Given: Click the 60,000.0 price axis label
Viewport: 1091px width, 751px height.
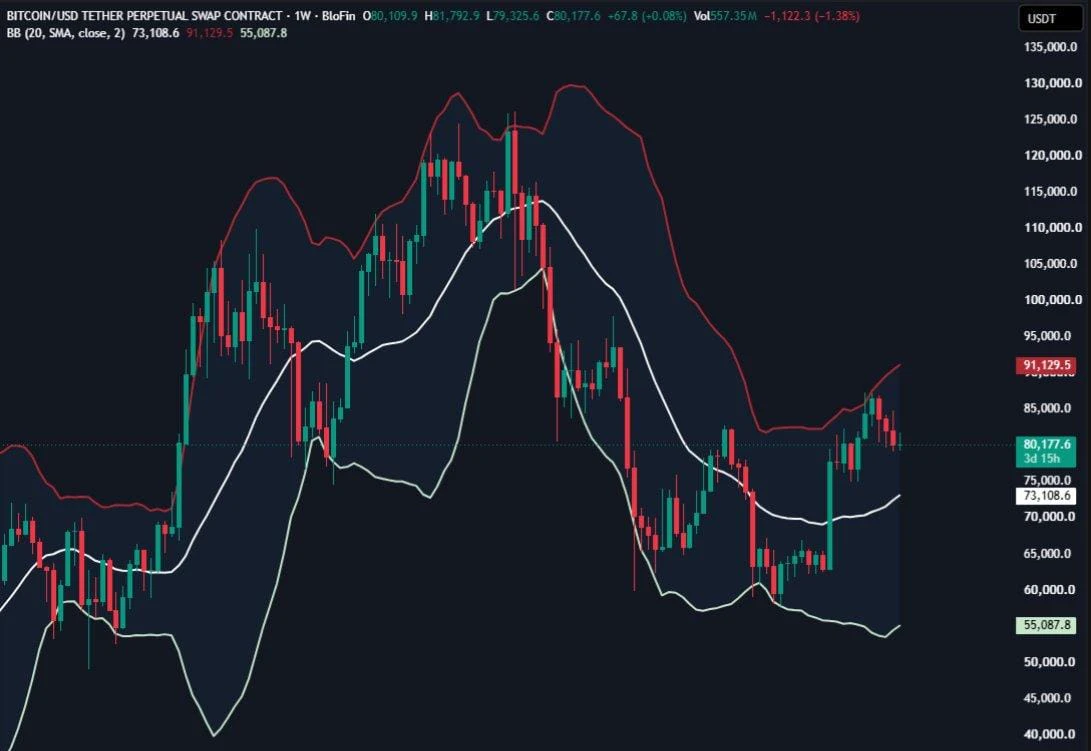Looking at the screenshot, I should pyautogui.click(x=1047, y=590).
